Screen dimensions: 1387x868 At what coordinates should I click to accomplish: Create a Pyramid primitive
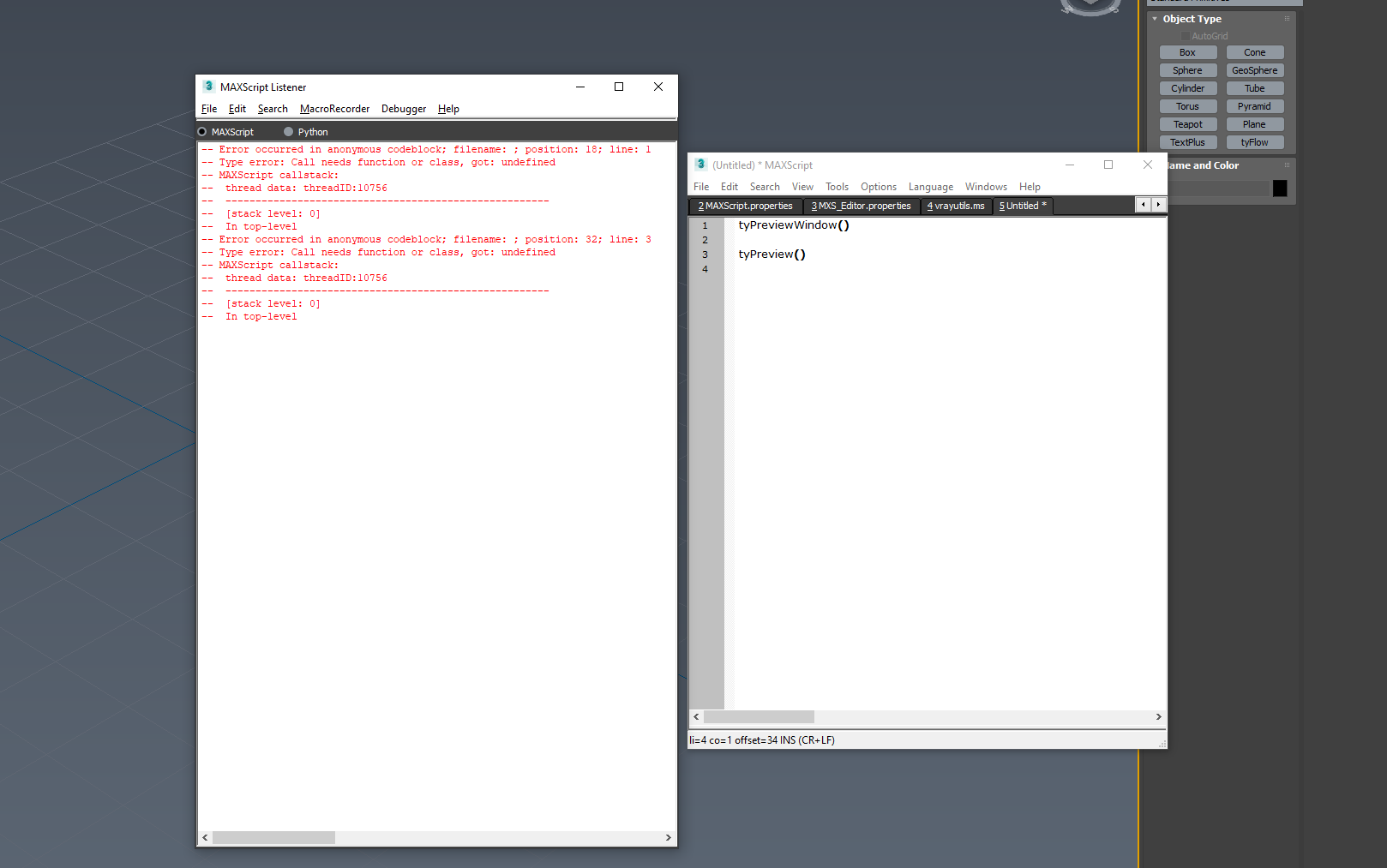point(1255,106)
